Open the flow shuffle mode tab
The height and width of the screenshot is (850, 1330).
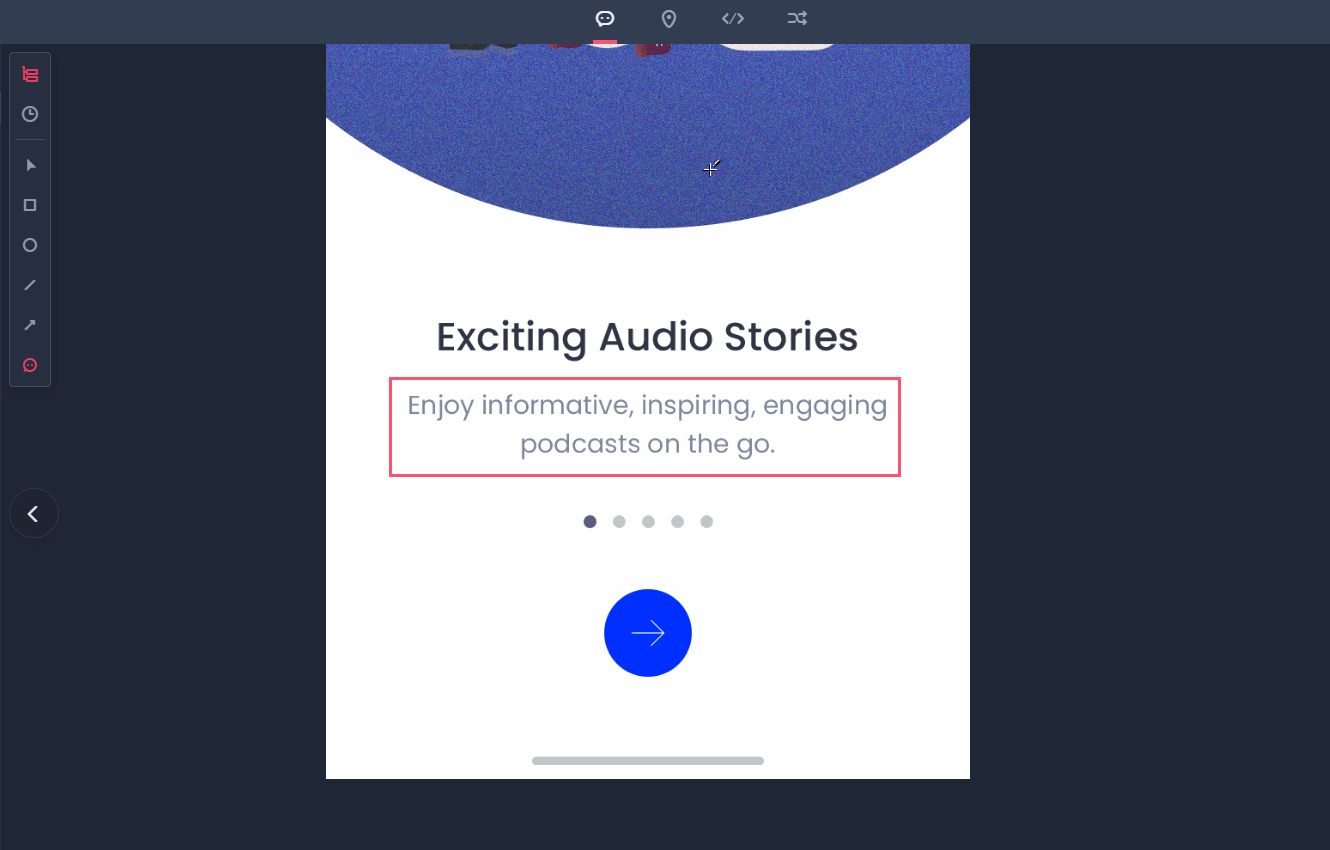coord(797,19)
